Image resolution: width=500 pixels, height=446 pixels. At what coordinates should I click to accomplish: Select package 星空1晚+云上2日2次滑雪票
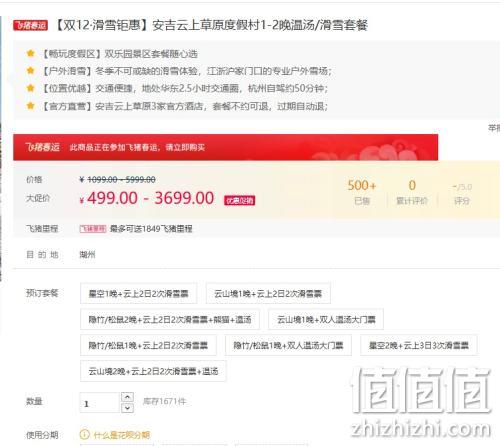click(138, 293)
